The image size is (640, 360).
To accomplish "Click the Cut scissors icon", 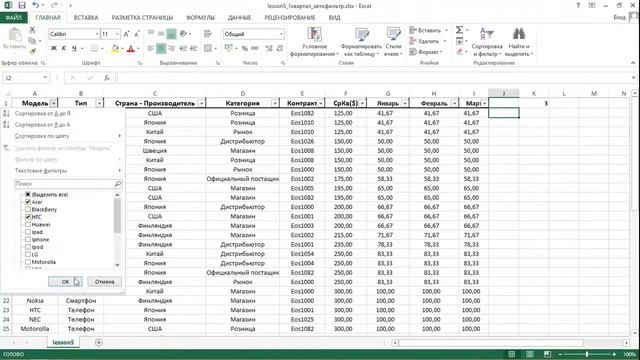I will [32, 30].
